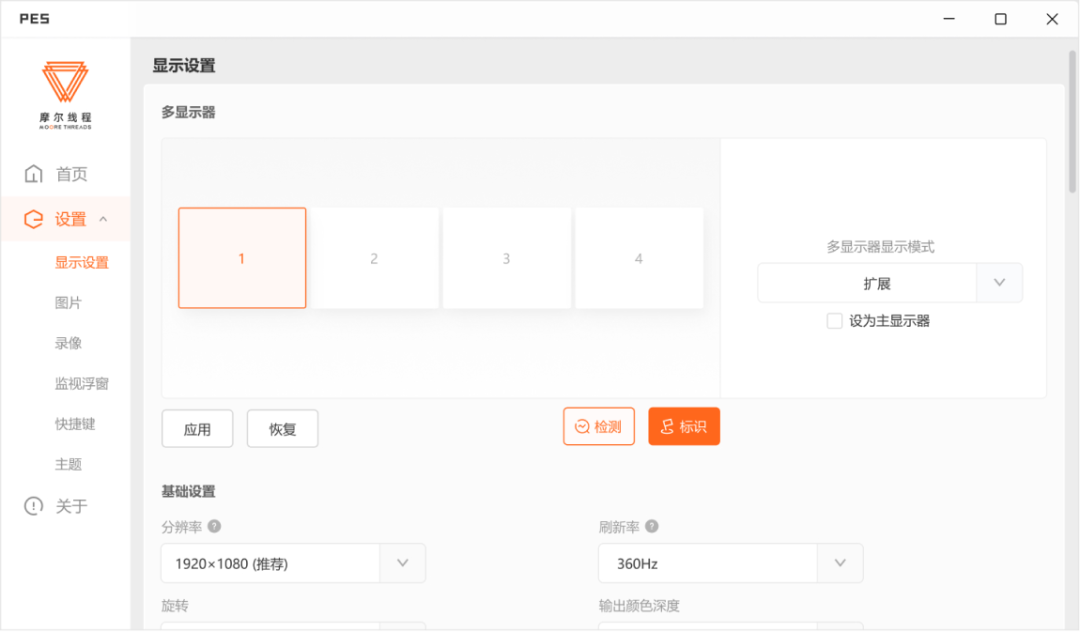Maximize the PES window

pos(1001,19)
